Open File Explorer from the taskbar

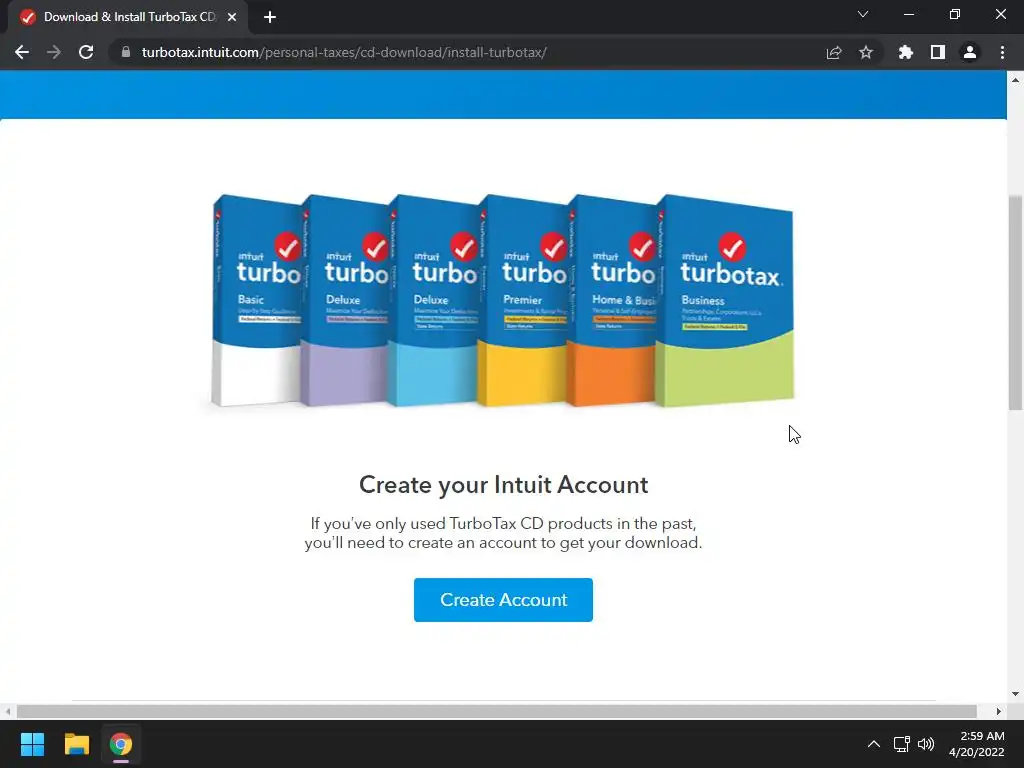click(x=76, y=744)
